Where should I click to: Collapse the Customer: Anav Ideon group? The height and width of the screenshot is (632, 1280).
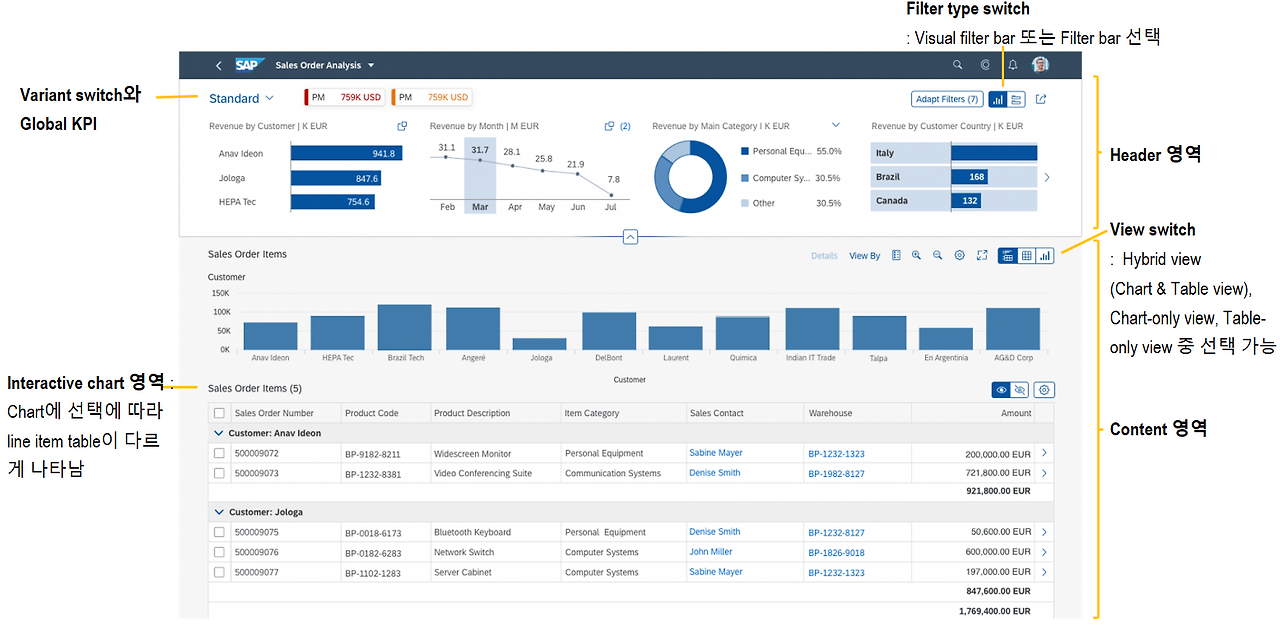coord(219,433)
